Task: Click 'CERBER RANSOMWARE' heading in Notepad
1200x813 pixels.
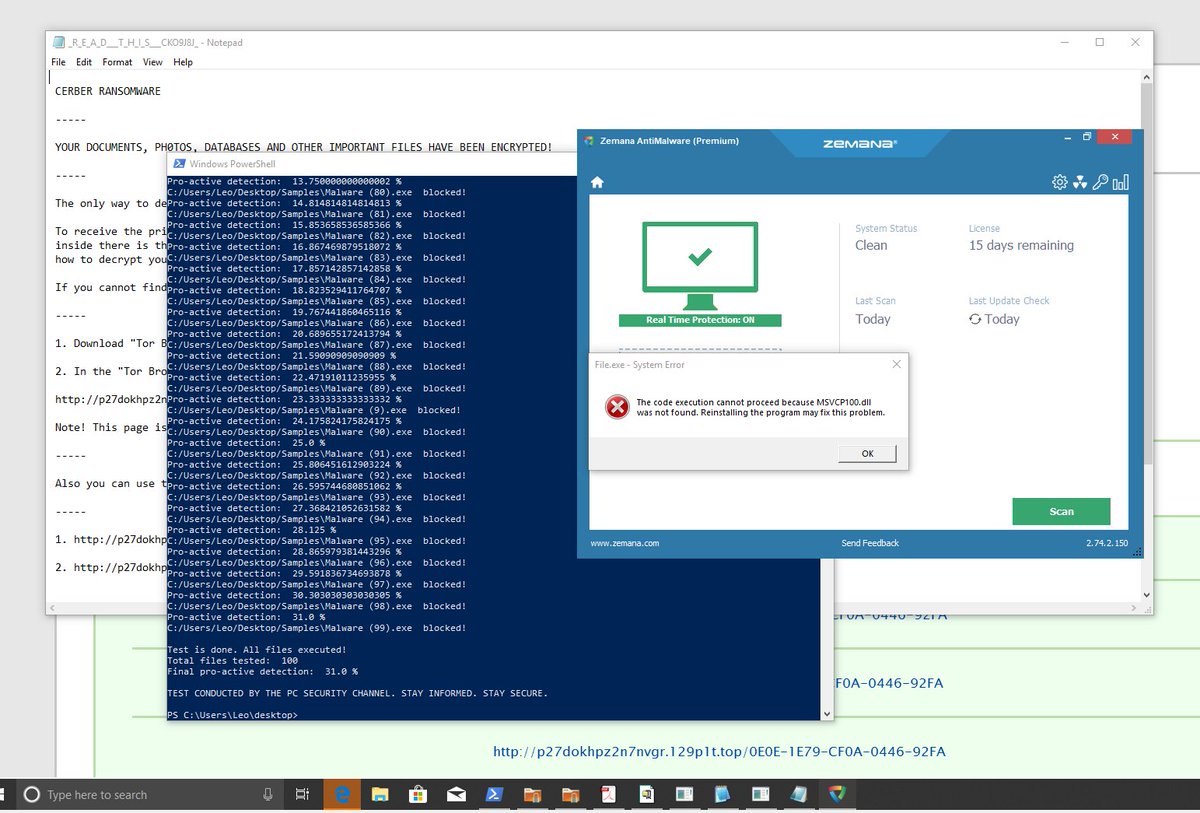Action: (x=107, y=91)
